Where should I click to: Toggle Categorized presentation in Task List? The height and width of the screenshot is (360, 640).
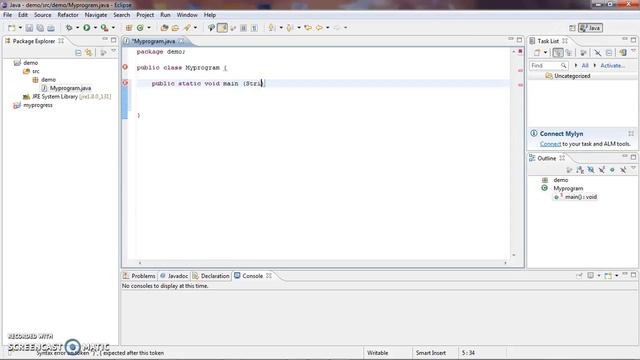(x=558, y=53)
